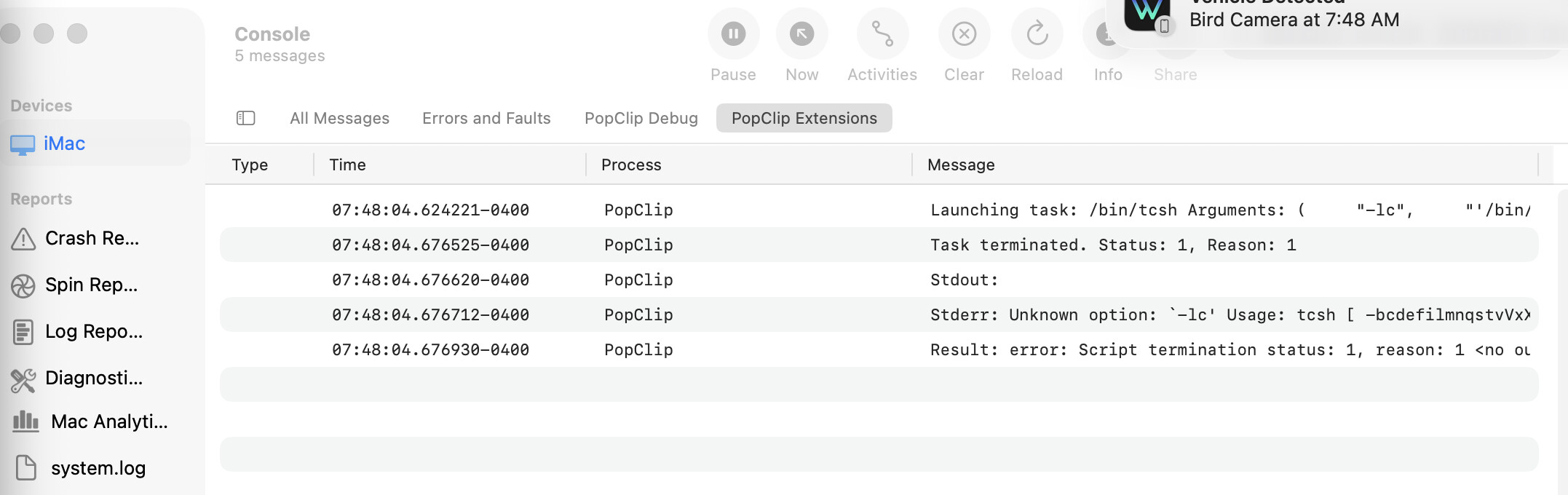The image size is (1568, 495).
Task: Sort by the Process column header
Action: coord(631,165)
